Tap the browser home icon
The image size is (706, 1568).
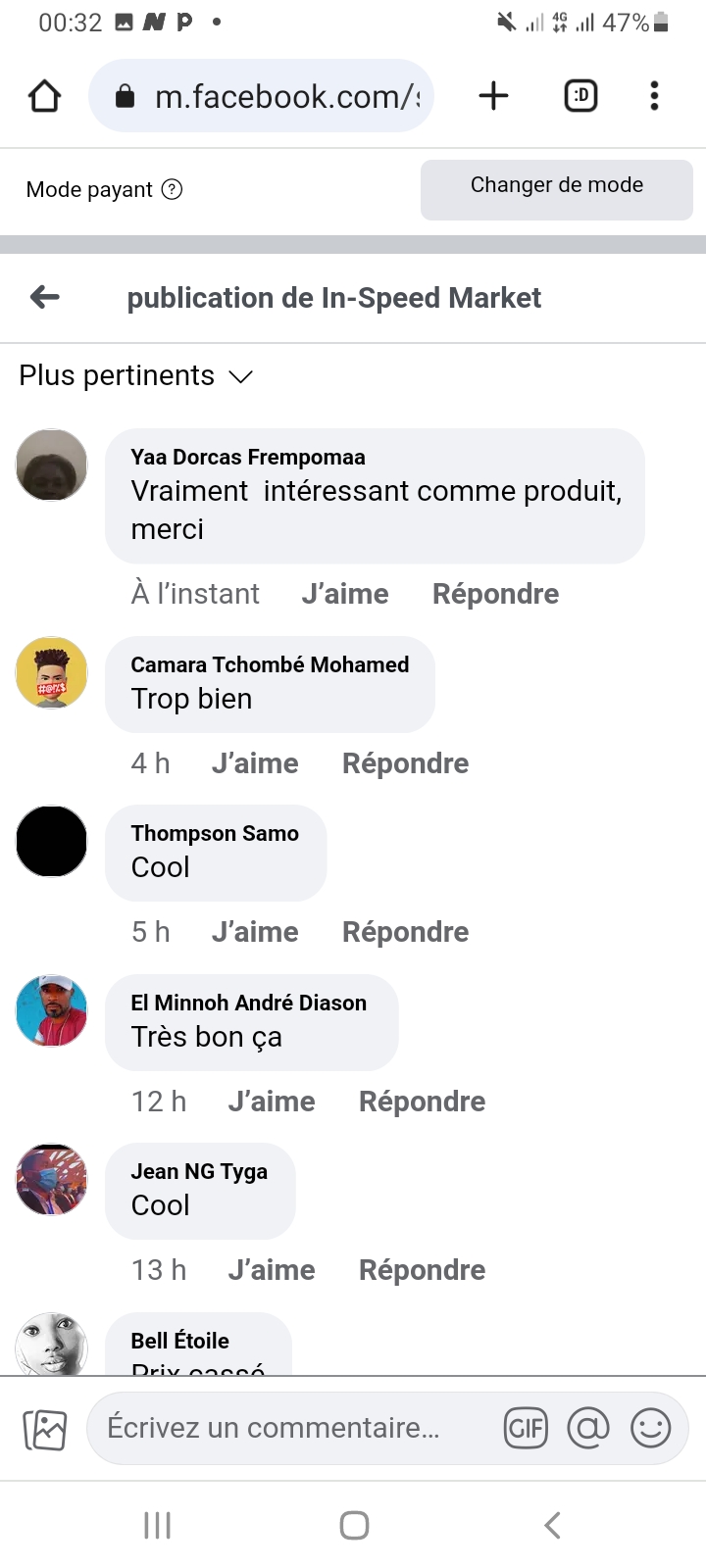(x=45, y=96)
